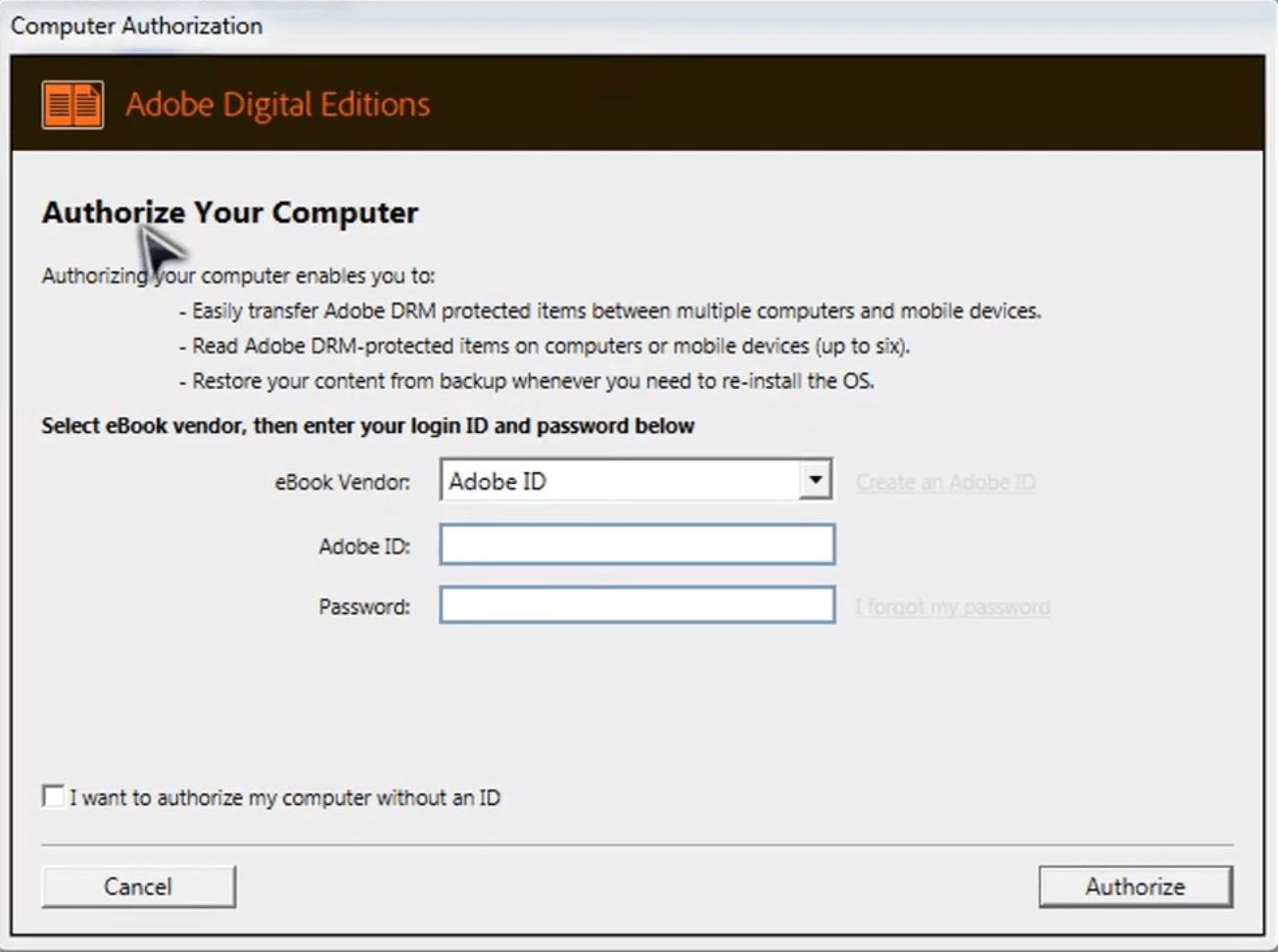1278x952 pixels.
Task: Click the Computer Authorization window title
Action: point(136,25)
